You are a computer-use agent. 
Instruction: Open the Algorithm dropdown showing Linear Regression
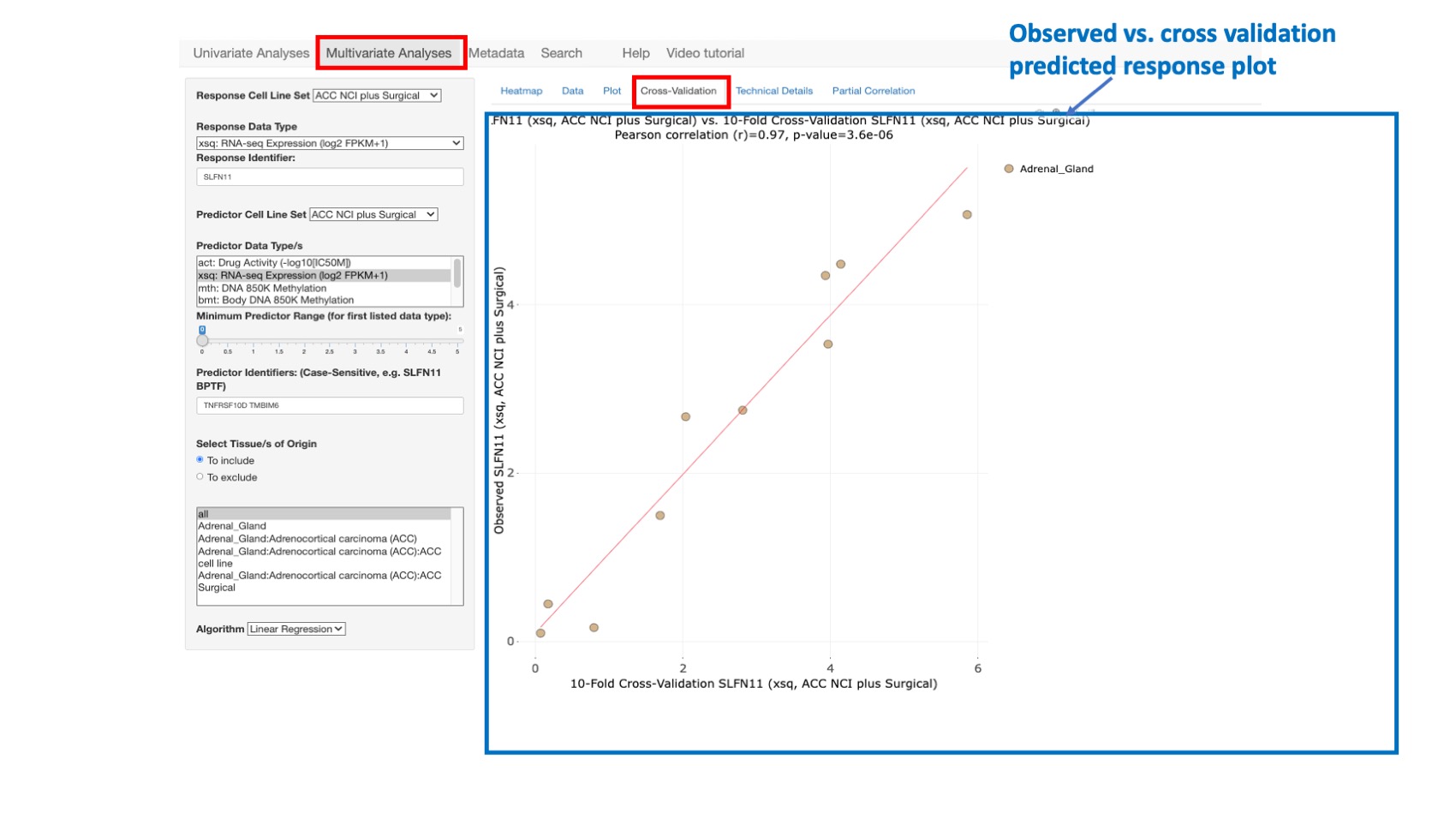295,628
